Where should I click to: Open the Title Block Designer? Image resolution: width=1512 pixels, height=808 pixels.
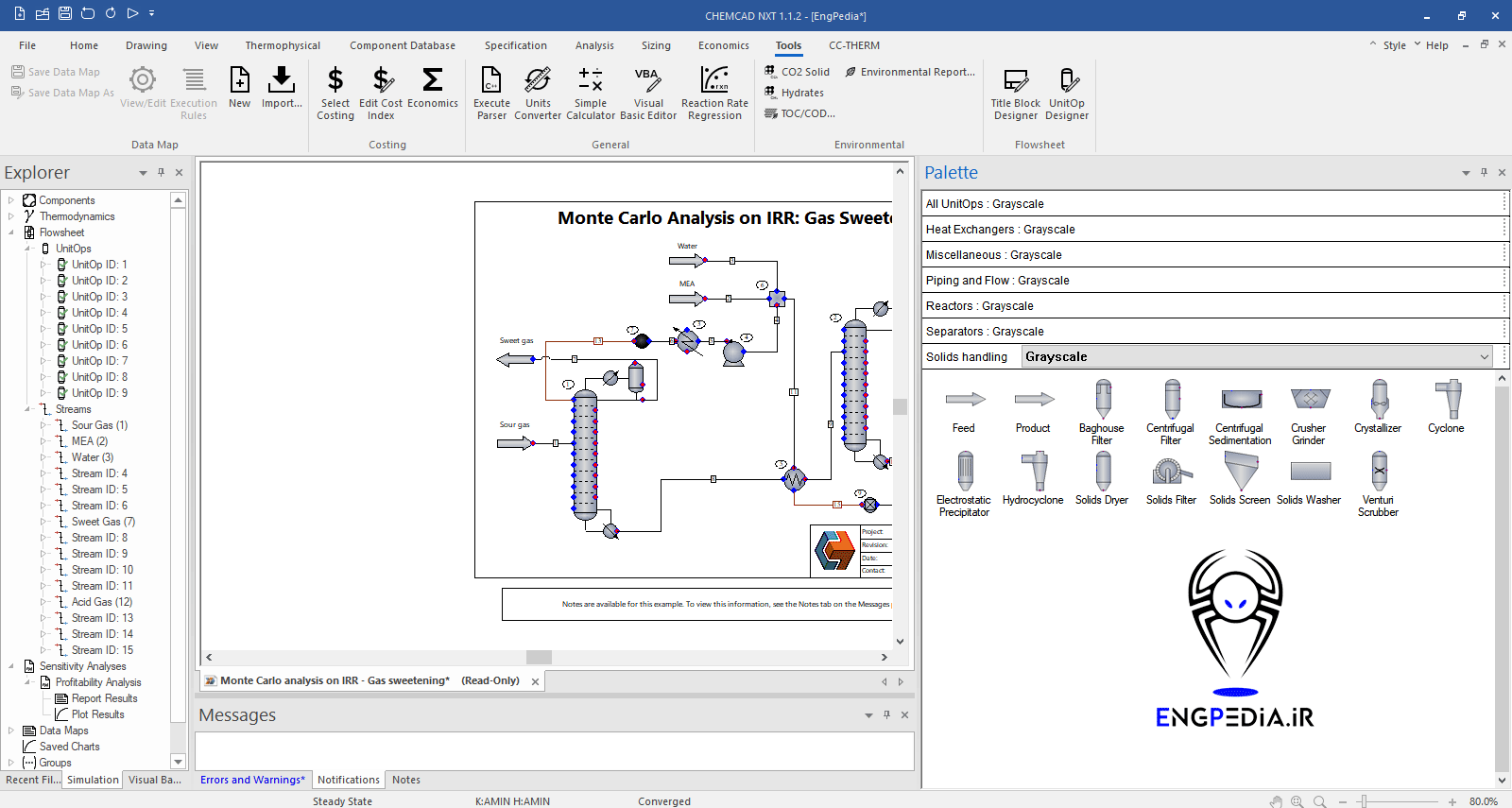1016,93
